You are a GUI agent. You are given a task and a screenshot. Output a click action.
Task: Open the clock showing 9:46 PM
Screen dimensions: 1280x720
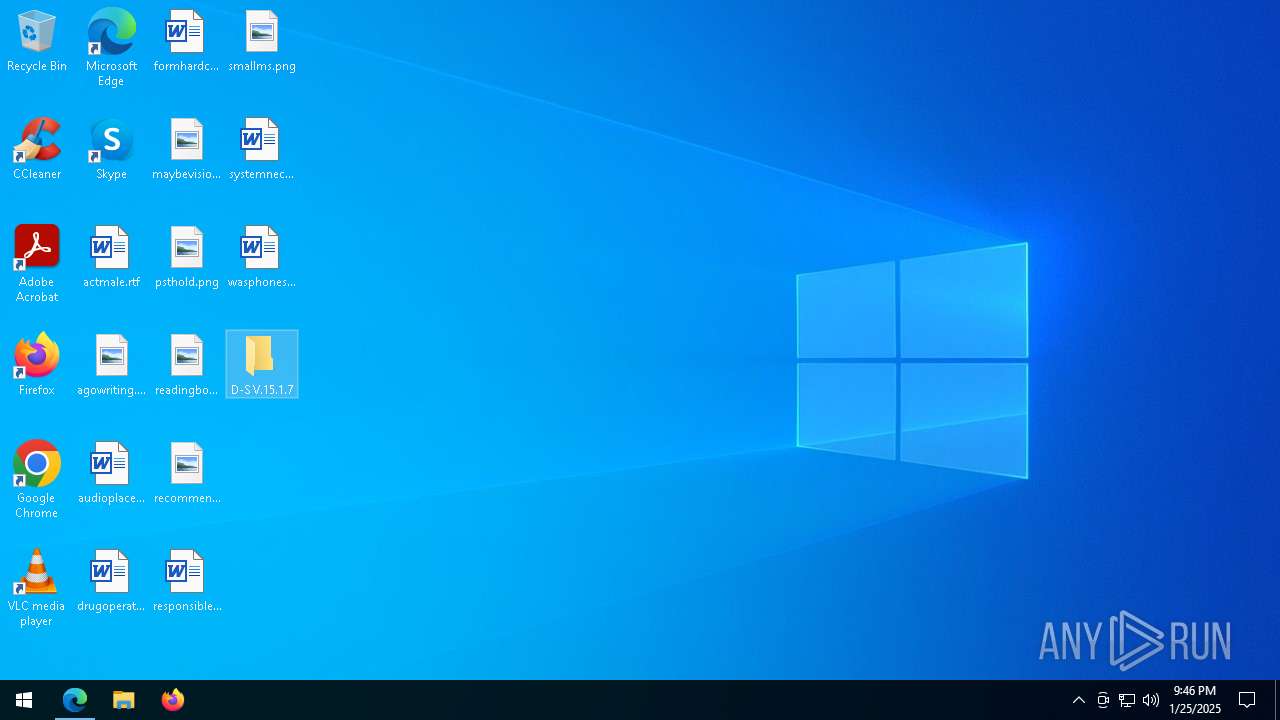(x=1195, y=700)
